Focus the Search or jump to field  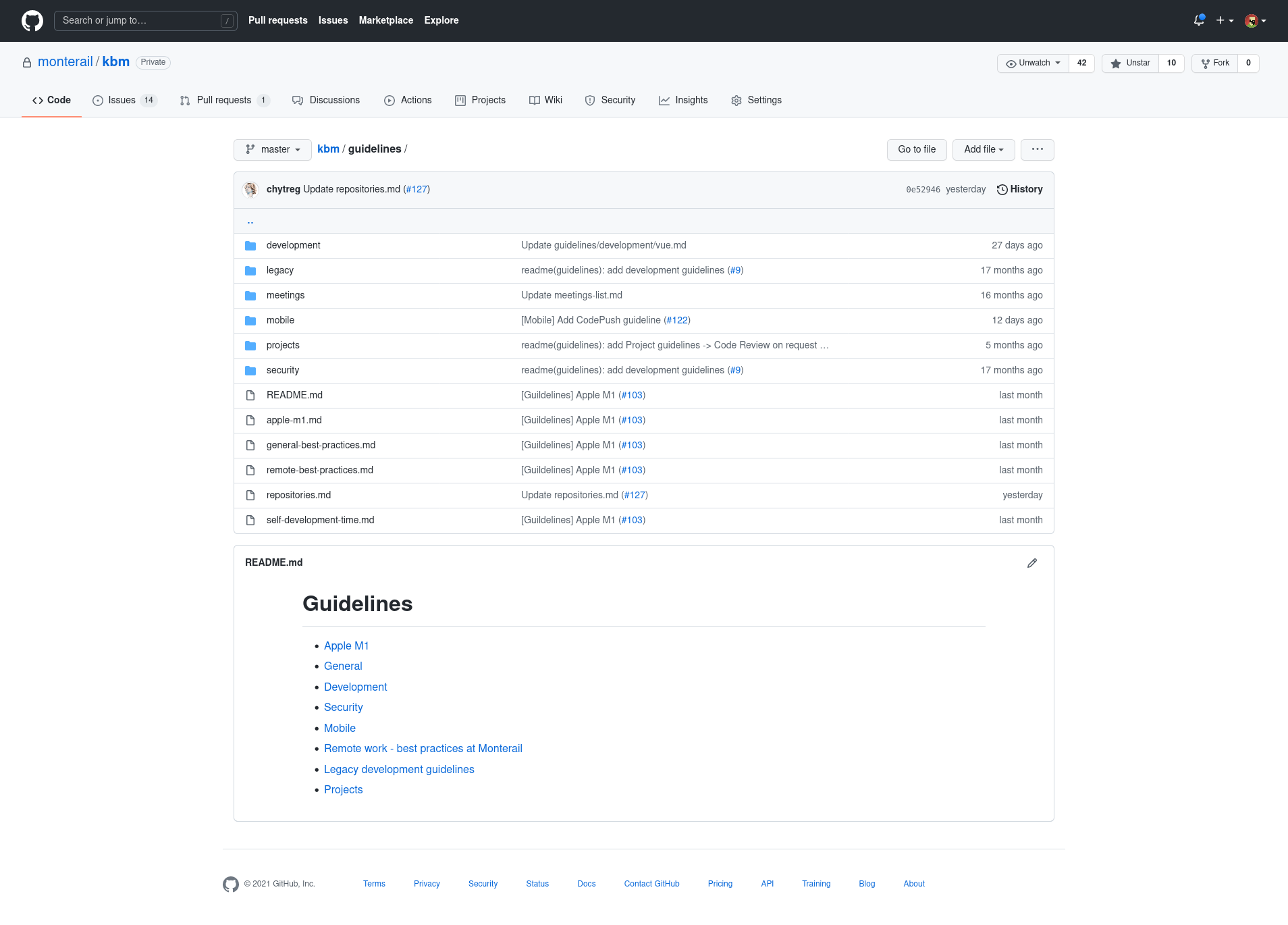[x=146, y=21]
